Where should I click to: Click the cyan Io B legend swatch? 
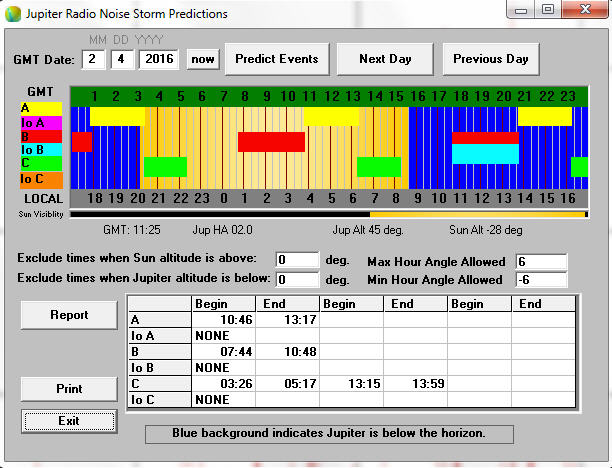[x=41, y=149]
